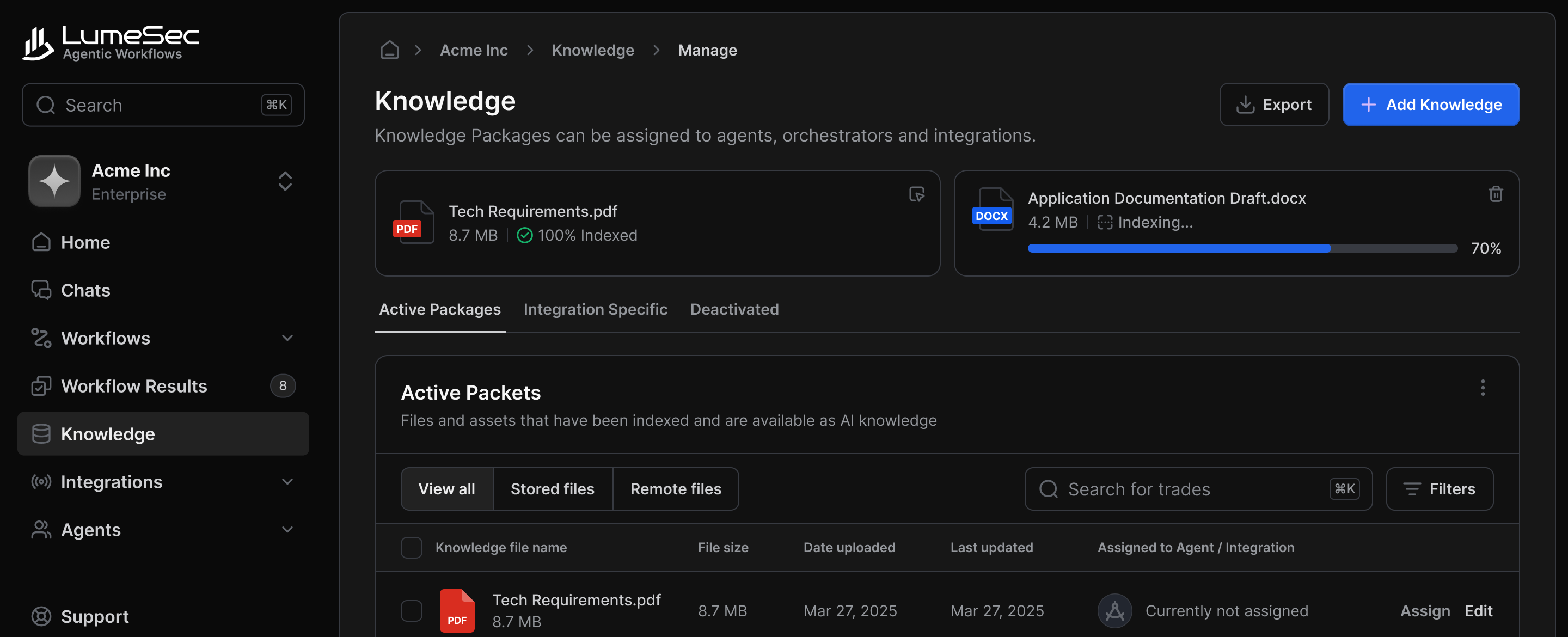Check the Tech Requirements.pdf row checkbox
Image resolution: width=1568 pixels, height=637 pixels.
412,610
